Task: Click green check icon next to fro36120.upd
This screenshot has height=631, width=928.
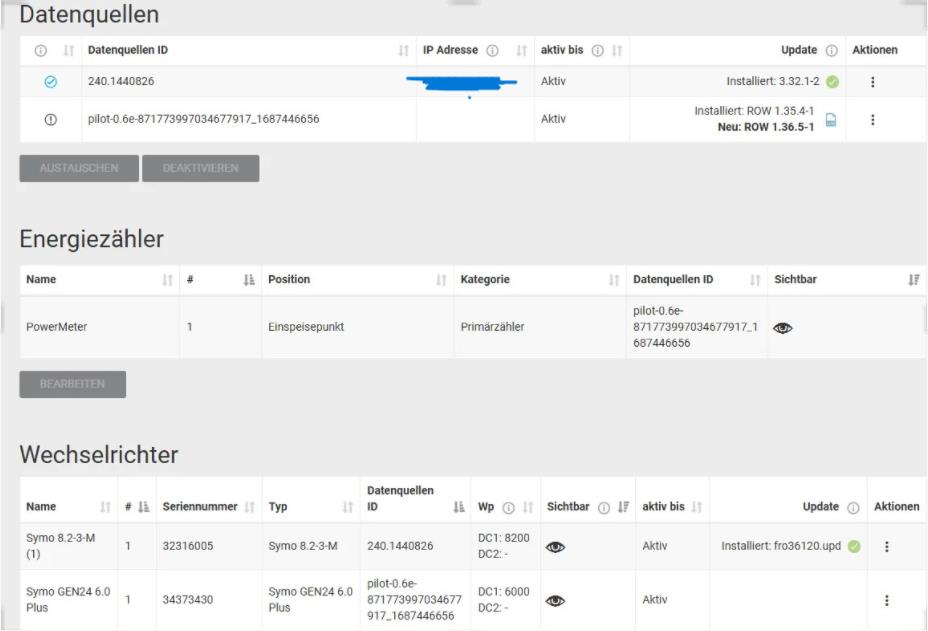Action: [854, 547]
